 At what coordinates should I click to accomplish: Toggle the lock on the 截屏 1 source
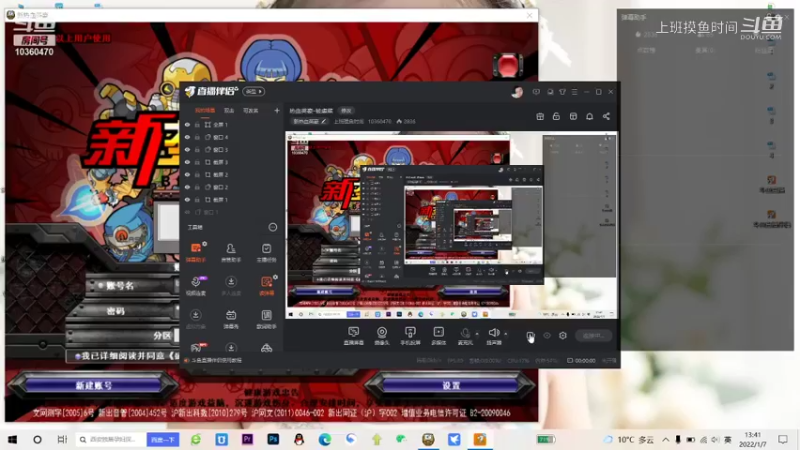pos(197,199)
